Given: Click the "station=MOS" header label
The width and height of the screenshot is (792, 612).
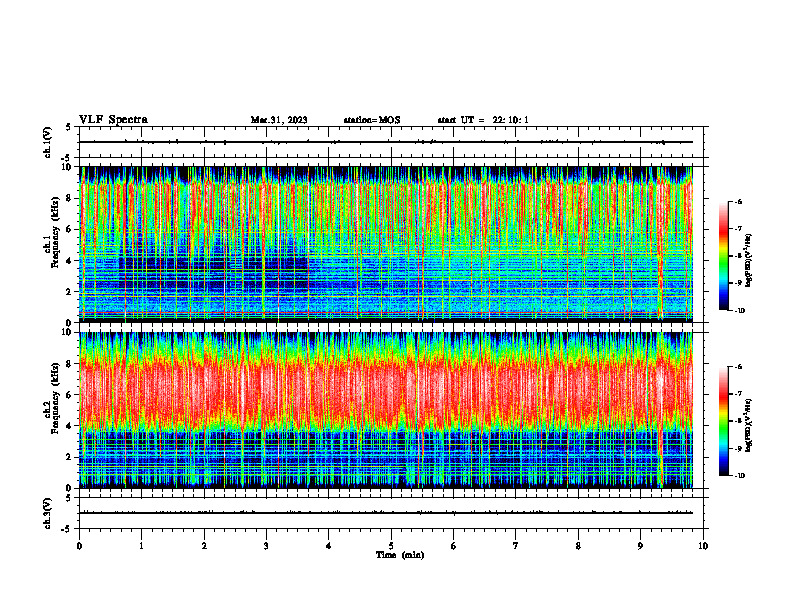Looking at the screenshot, I should (372, 120).
